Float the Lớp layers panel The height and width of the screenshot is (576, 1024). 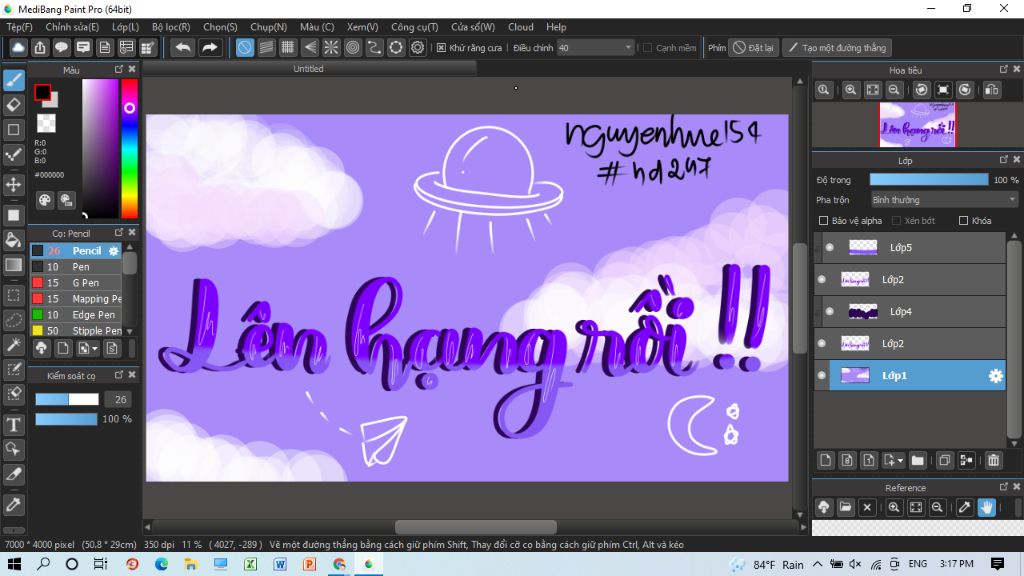click(1004, 159)
